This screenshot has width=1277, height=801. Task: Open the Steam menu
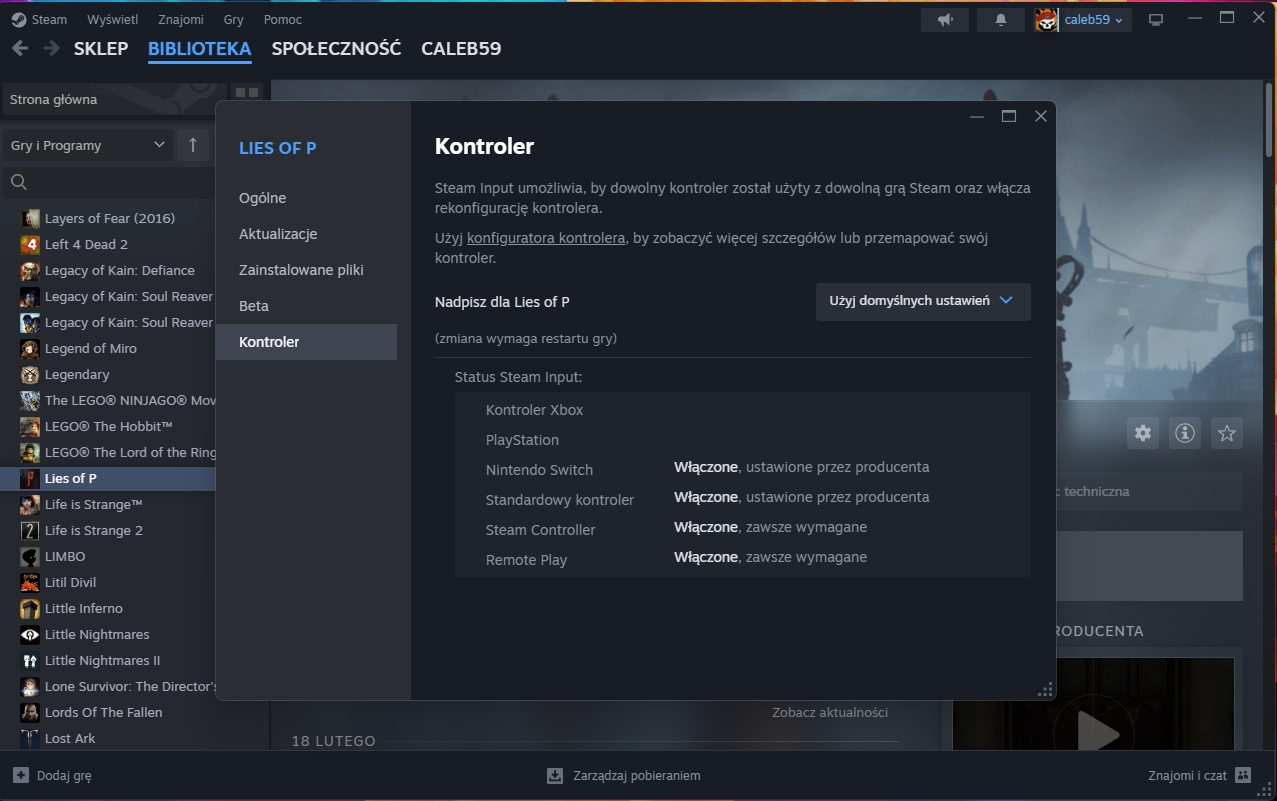(x=40, y=19)
